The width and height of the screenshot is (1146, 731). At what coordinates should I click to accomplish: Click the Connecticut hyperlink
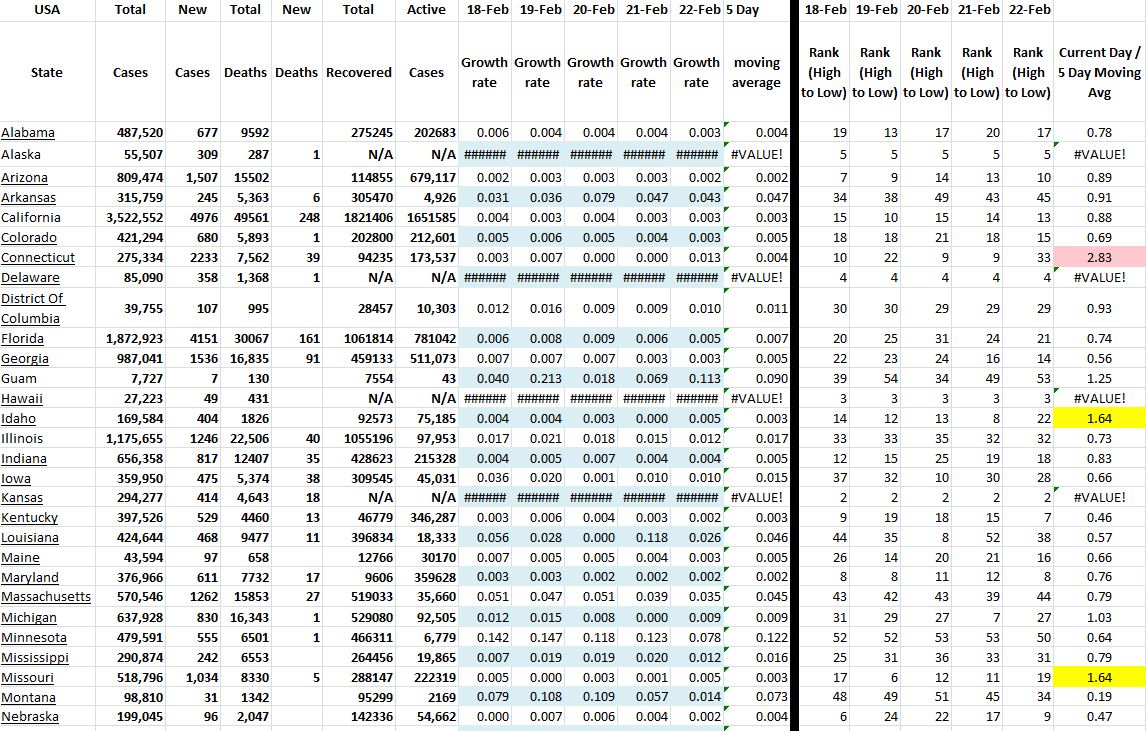(x=37, y=257)
